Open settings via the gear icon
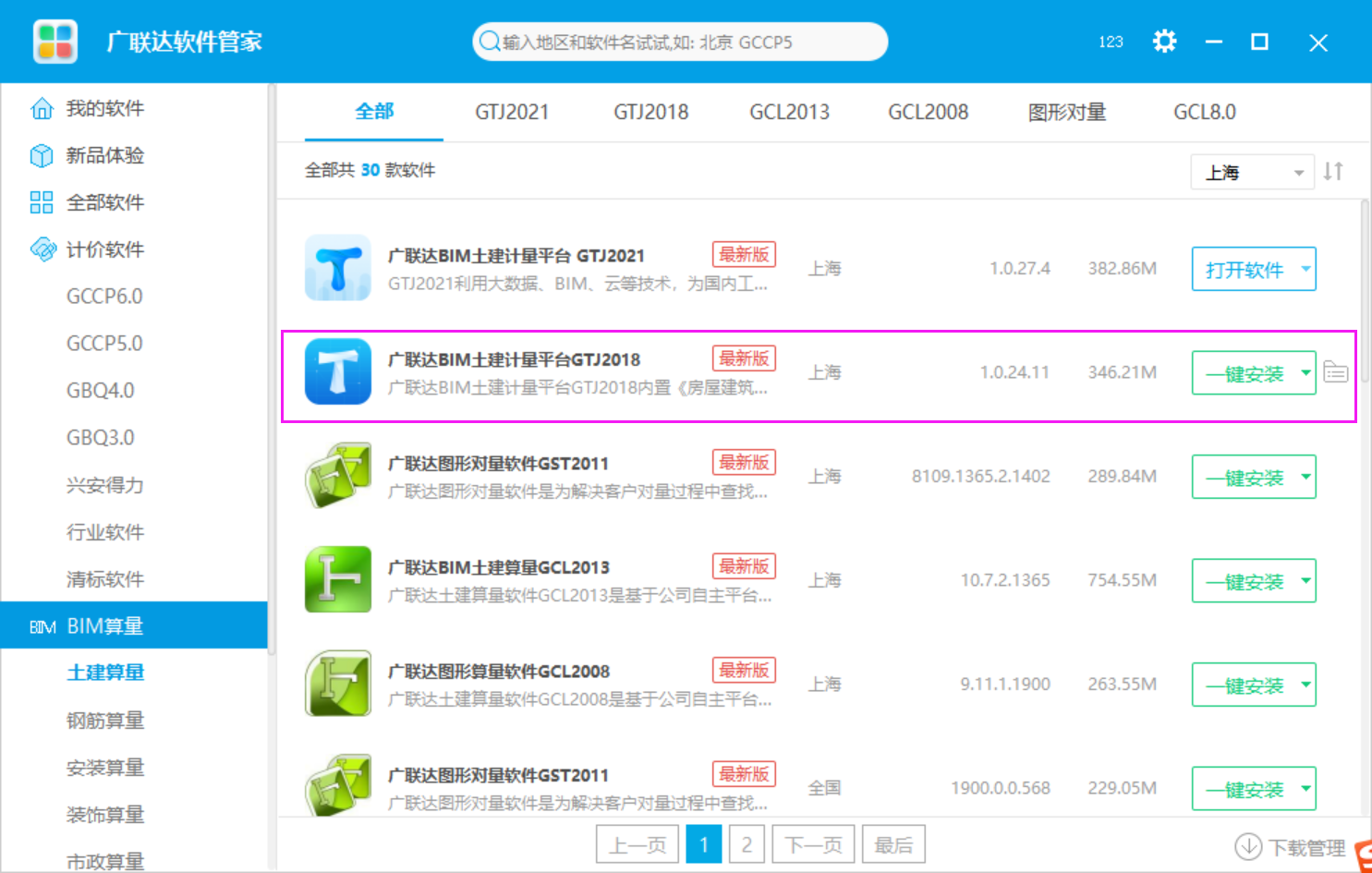 point(1164,42)
